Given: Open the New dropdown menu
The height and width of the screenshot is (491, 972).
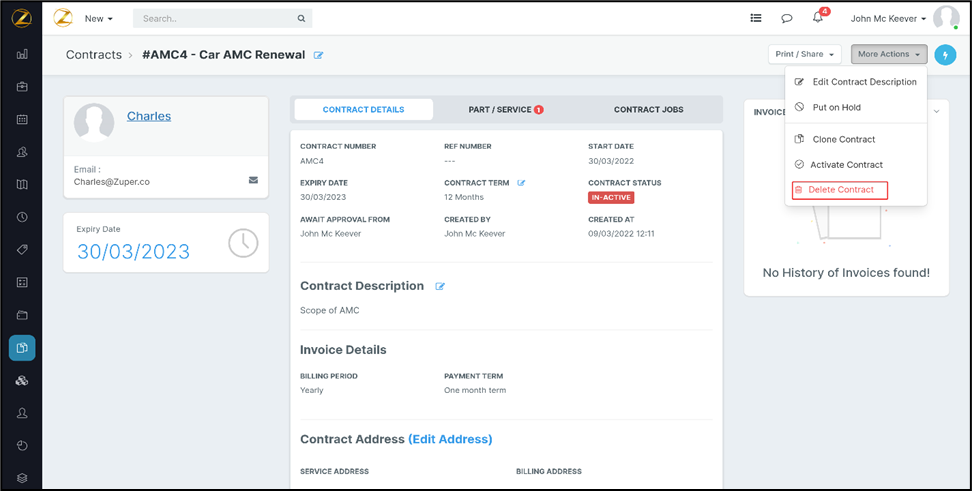Looking at the screenshot, I should (99, 19).
